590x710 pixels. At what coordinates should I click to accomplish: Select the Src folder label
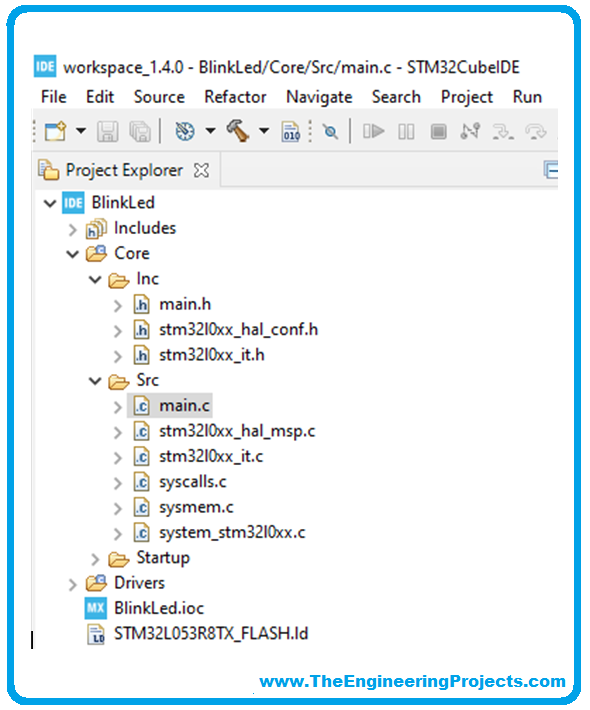(x=147, y=380)
